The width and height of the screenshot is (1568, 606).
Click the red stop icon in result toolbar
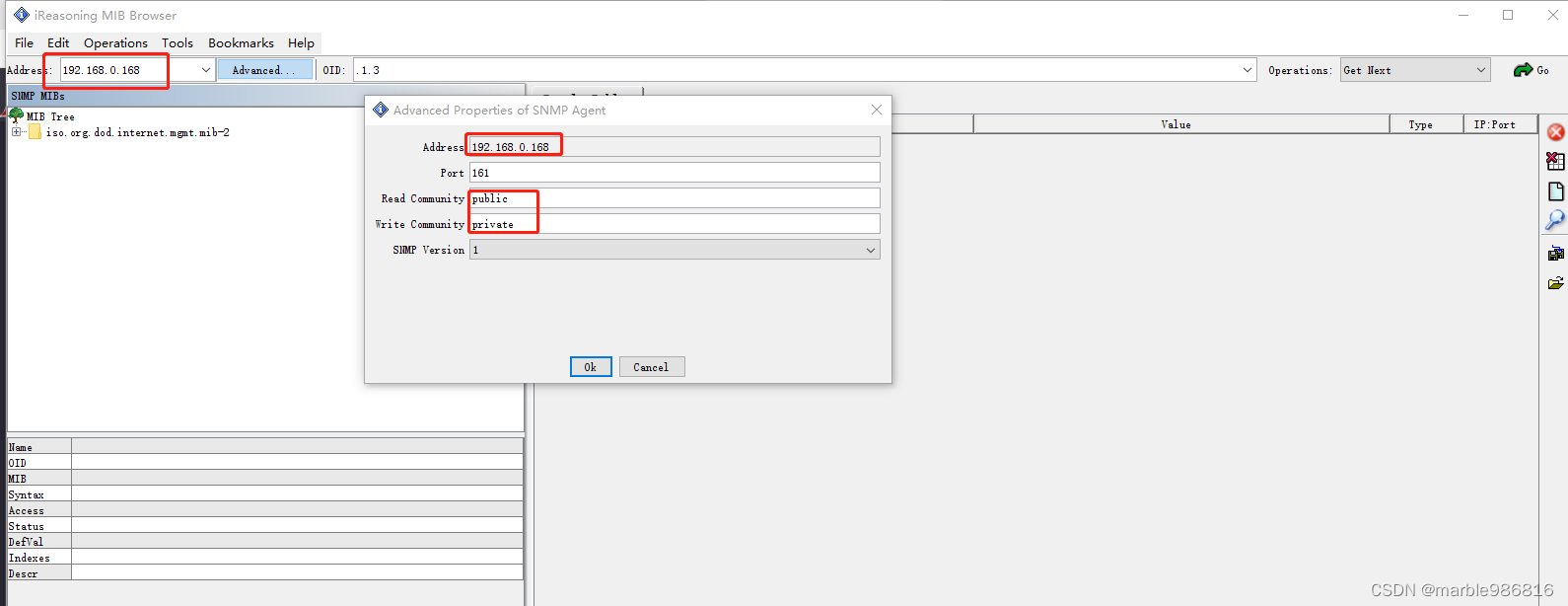tap(1556, 132)
